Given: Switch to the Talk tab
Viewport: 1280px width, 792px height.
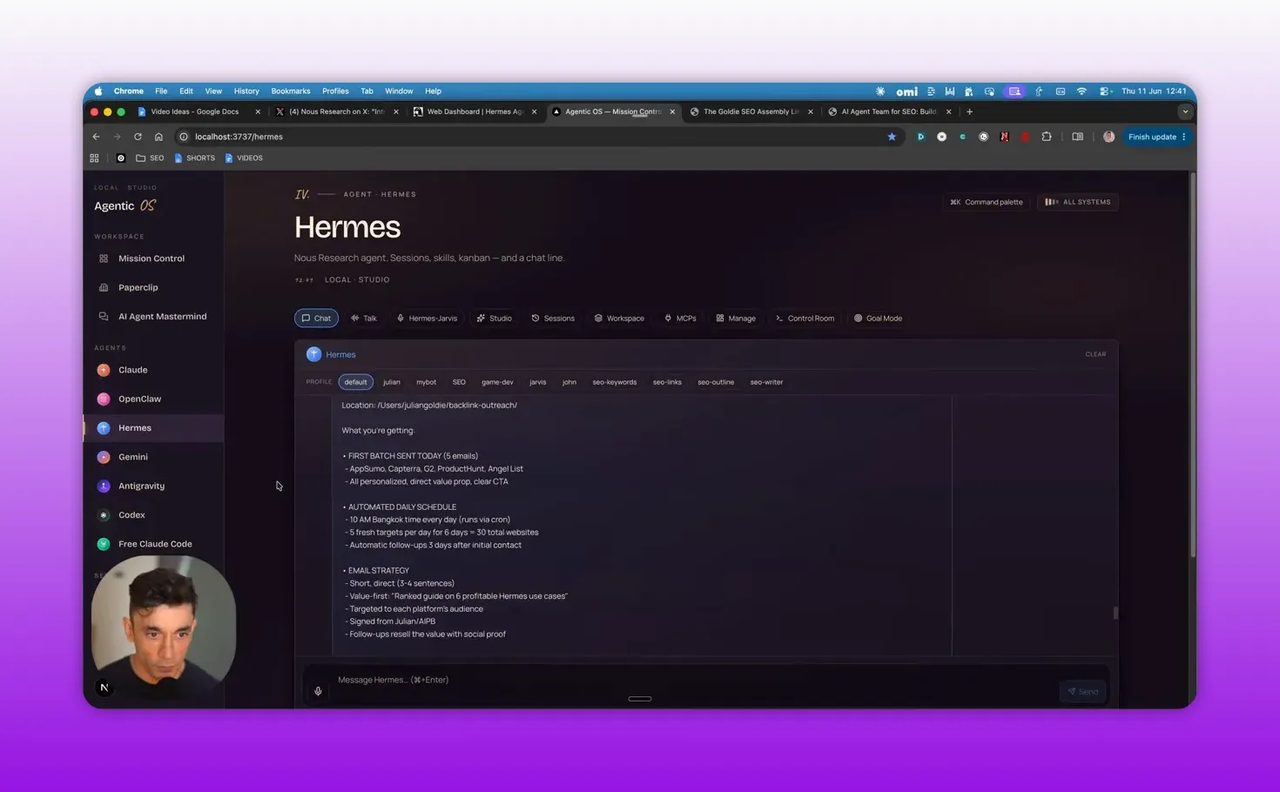Looking at the screenshot, I should point(364,318).
